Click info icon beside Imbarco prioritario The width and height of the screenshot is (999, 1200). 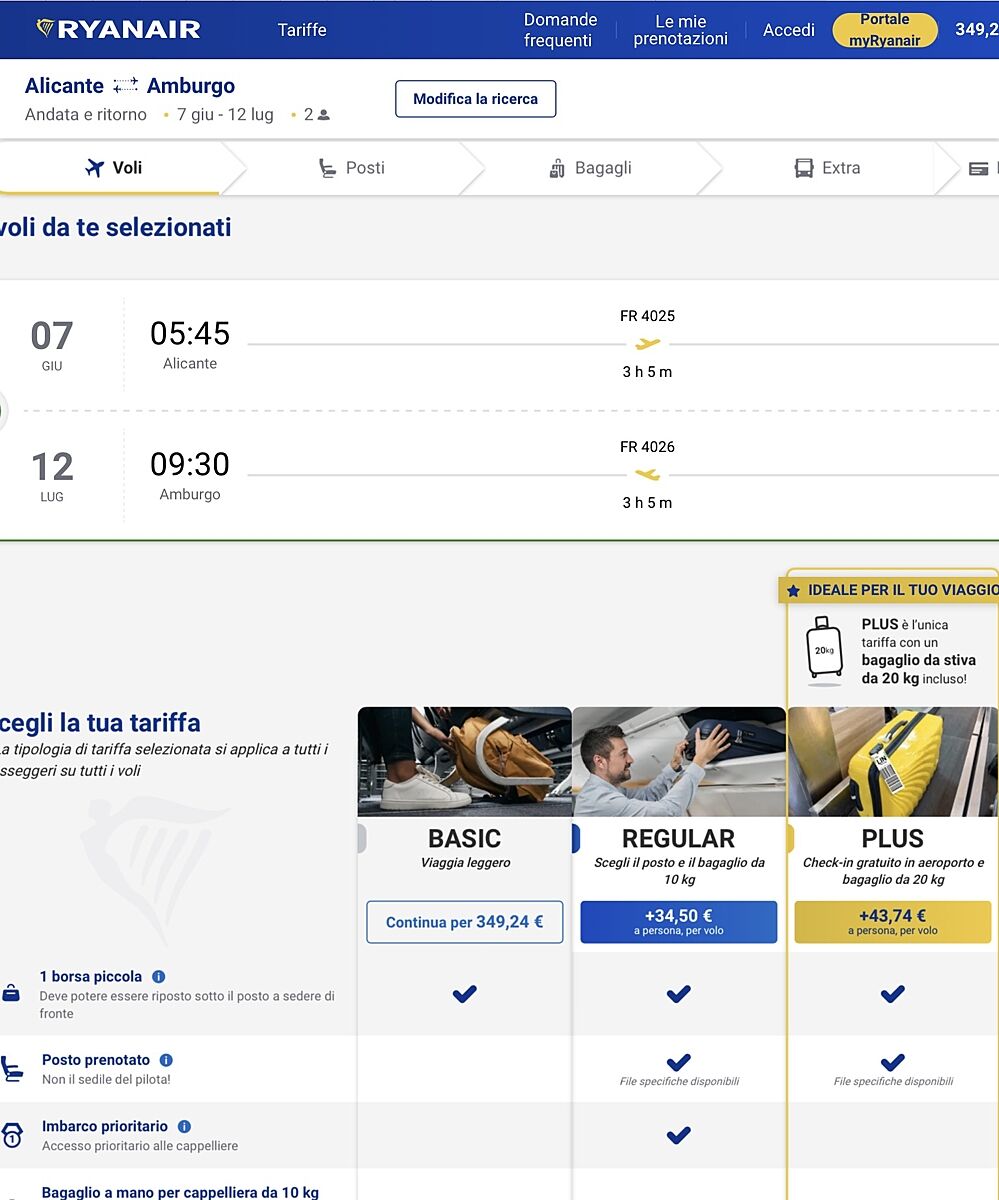click(x=184, y=1127)
